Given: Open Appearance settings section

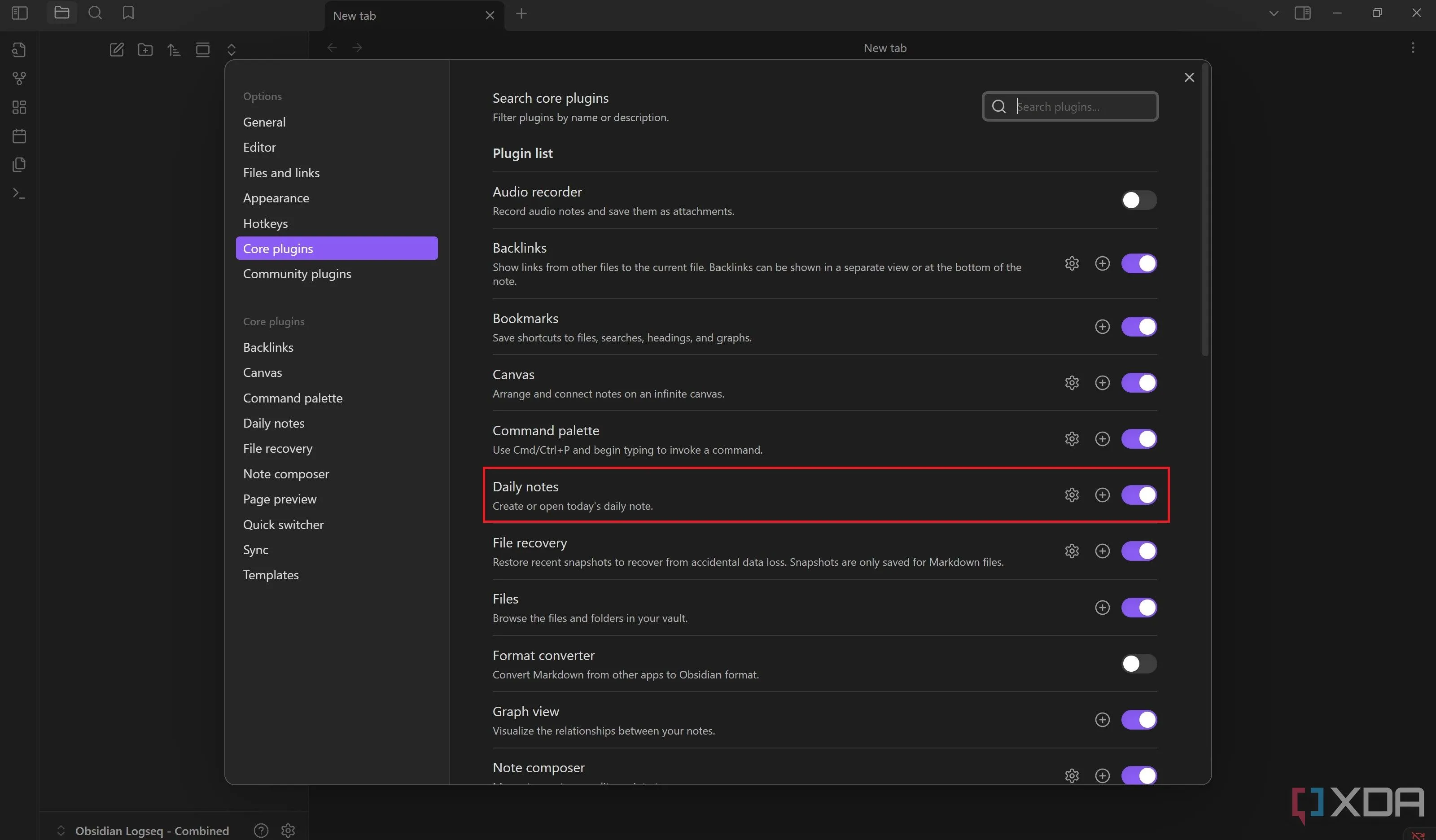Looking at the screenshot, I should tap(337, 198).
